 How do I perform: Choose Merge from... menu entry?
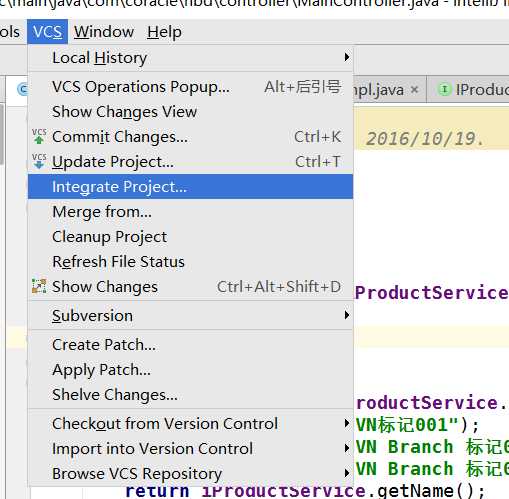(x=190, y=212)
